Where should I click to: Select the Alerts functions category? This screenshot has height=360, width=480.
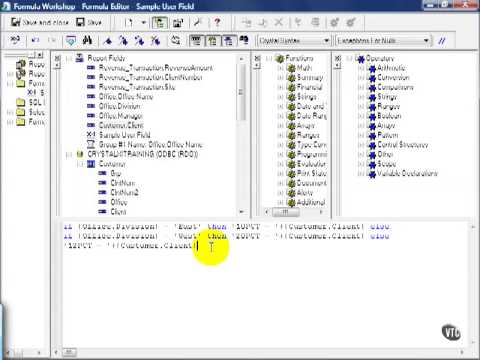coord(305,193)
